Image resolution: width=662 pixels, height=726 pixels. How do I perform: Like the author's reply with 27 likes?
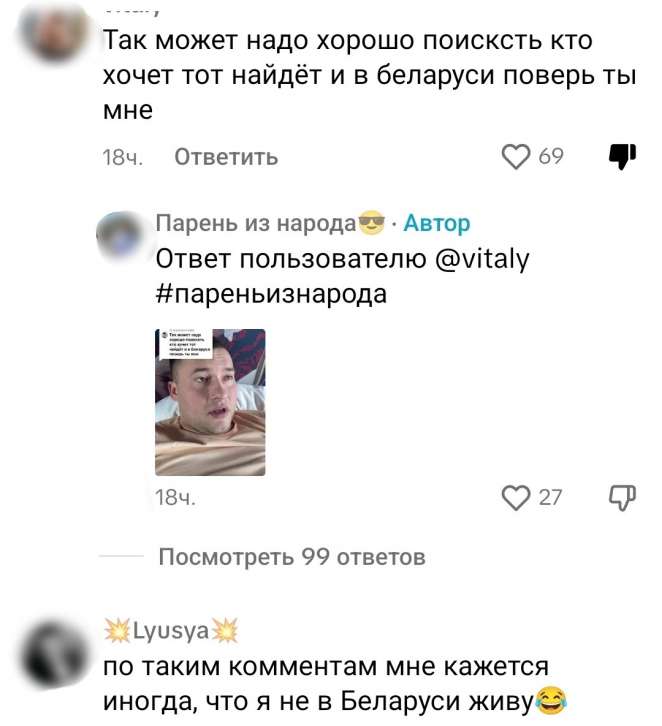pyautogui.click(x=516, y=498)
